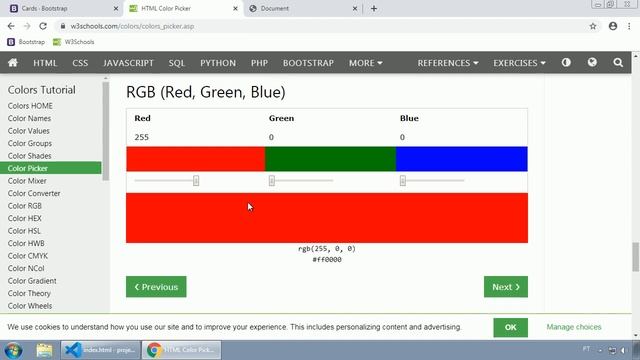The width and height of the screenshot is (640, 360).
Task: Open Color Gradient sidebar link
Action: 32,281
